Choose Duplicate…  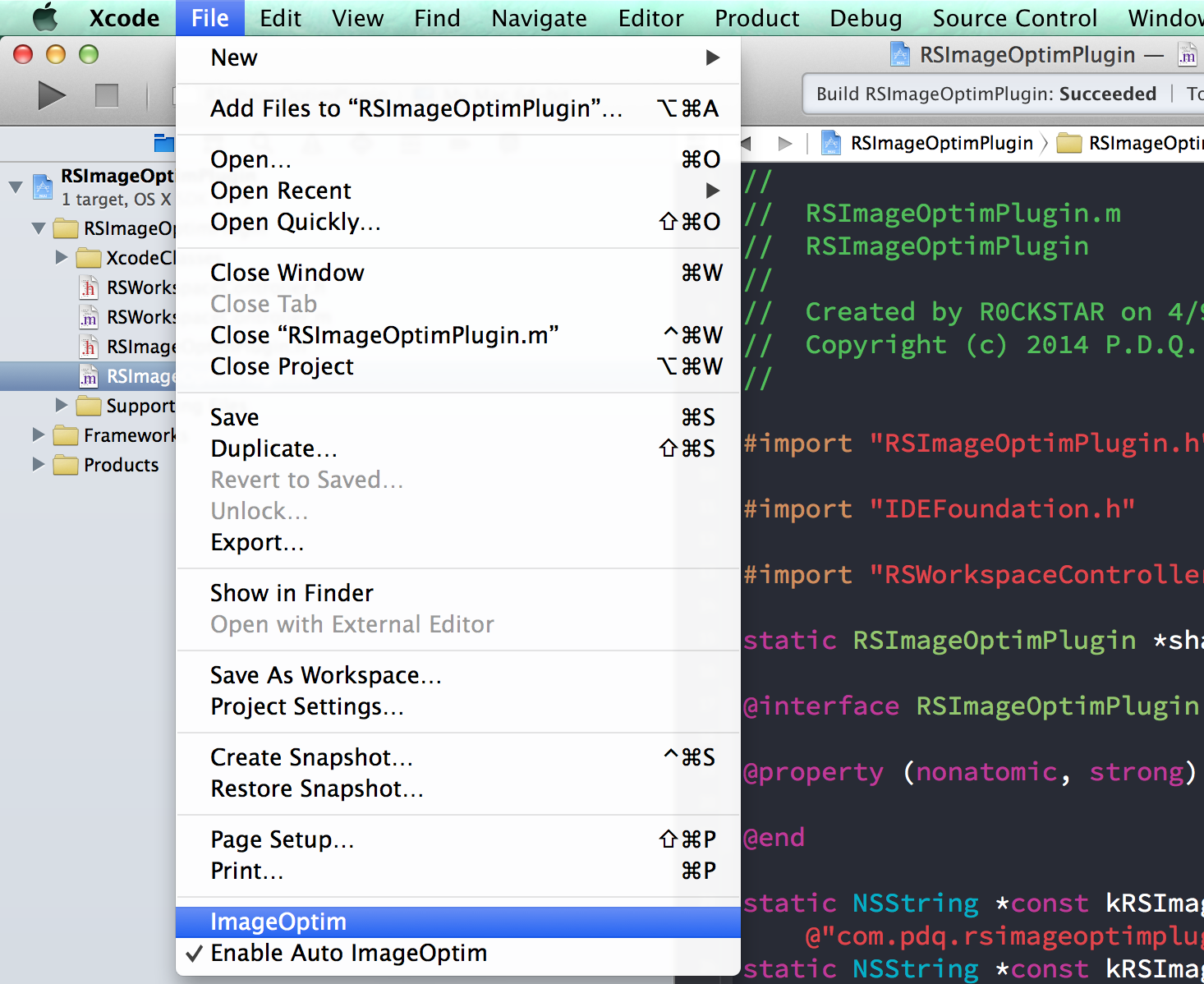click(x=458, y=448)
